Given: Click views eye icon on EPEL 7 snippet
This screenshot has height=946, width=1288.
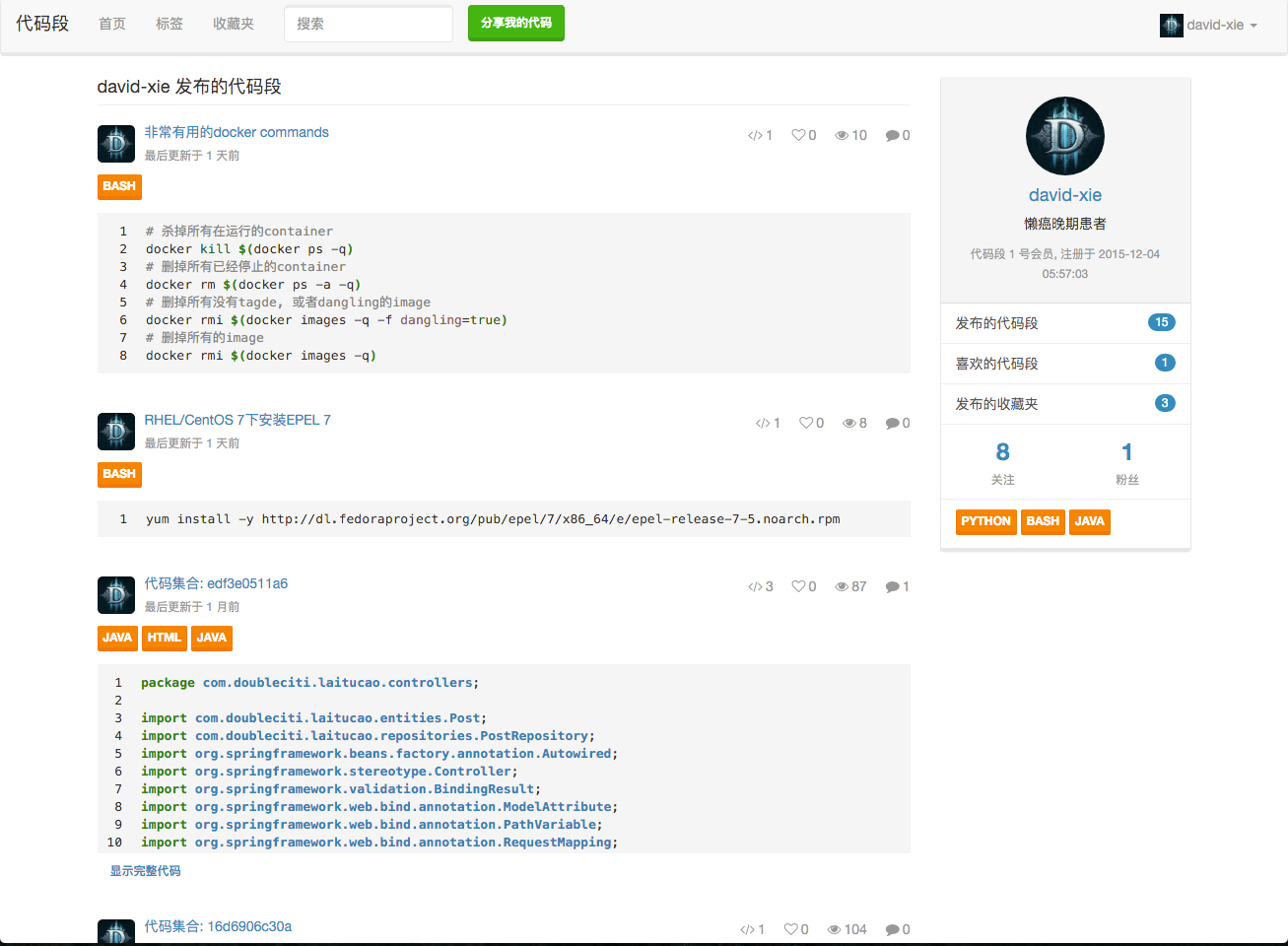Looking at the screenshot, I should coord(848,423).
